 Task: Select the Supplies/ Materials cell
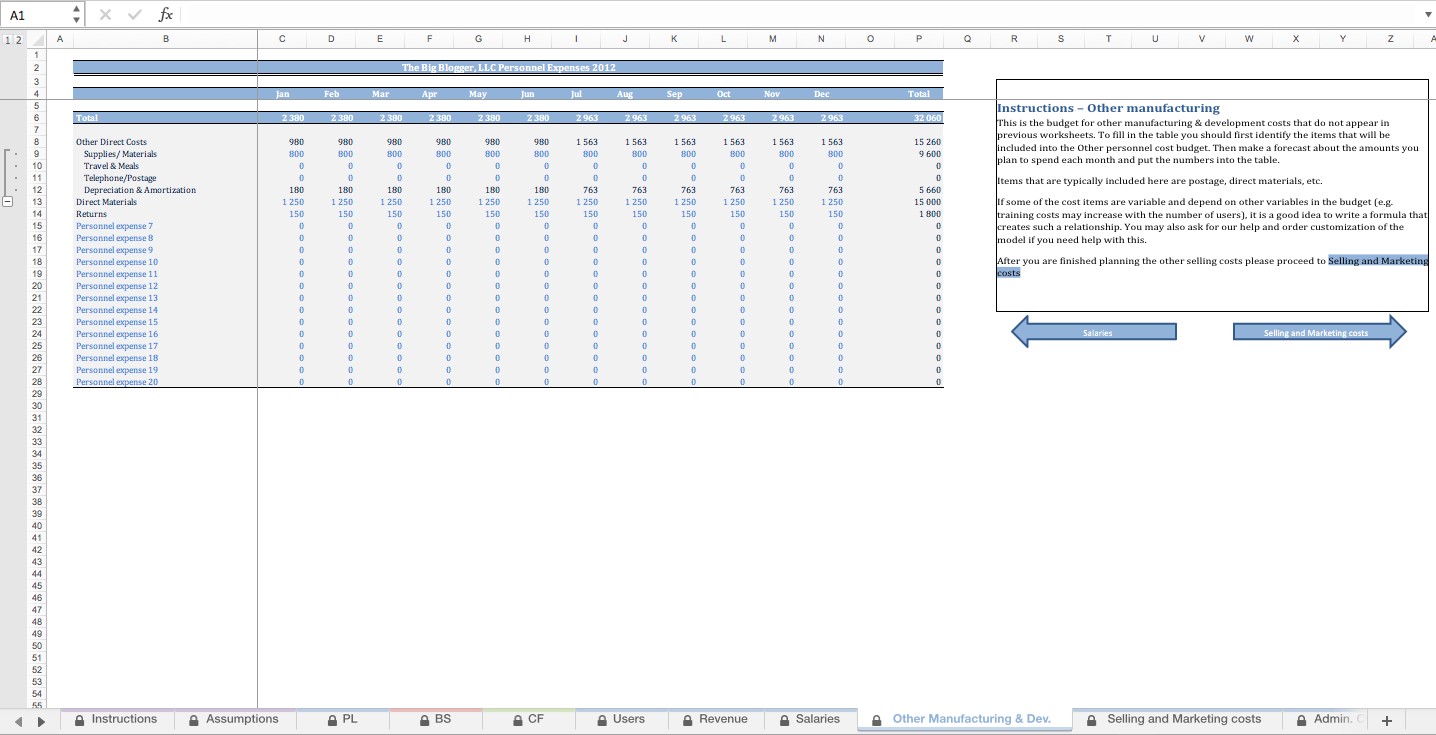(x=166, y=154)
